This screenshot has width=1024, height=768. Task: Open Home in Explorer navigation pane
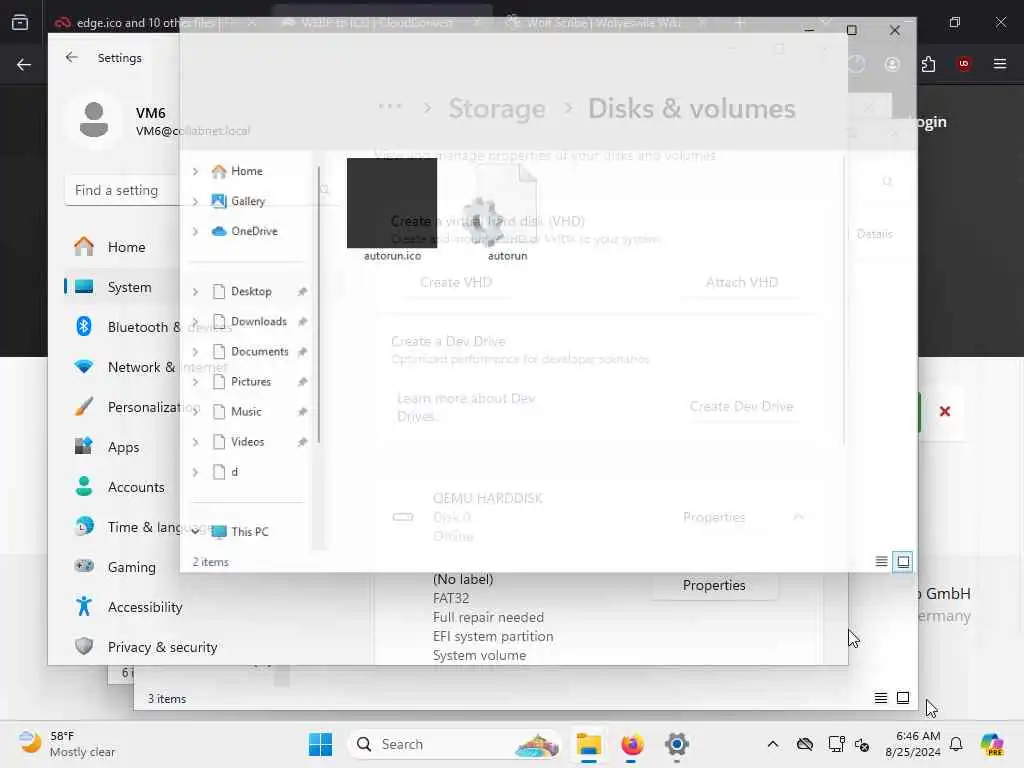pyautogui.click(x=237, y=171)
